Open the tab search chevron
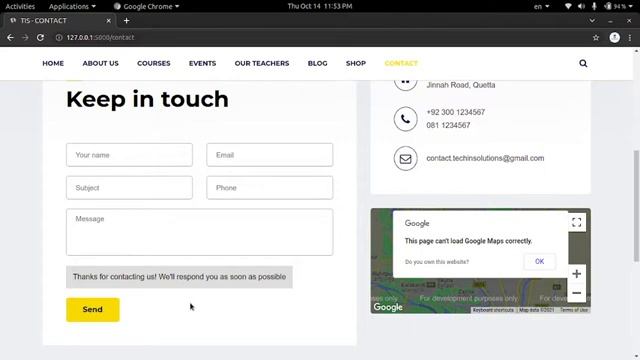 coord(592,20)
